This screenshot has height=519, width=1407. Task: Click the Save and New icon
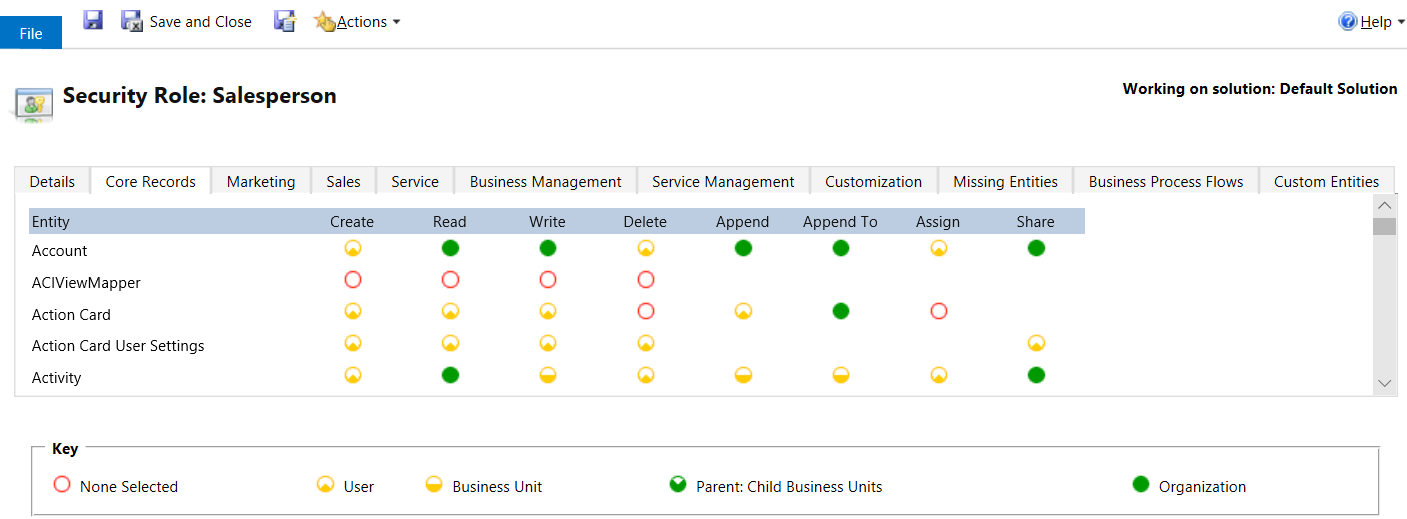coord(285,21)
